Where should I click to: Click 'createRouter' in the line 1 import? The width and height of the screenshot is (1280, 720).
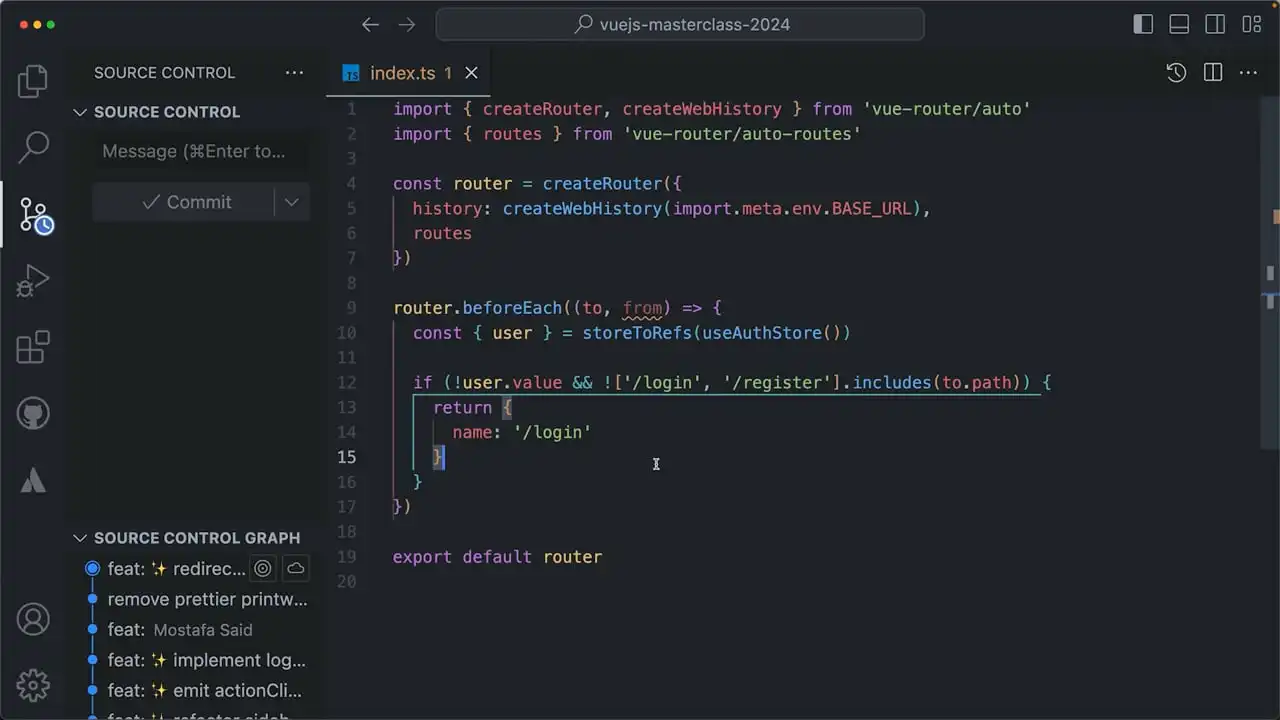542,109
